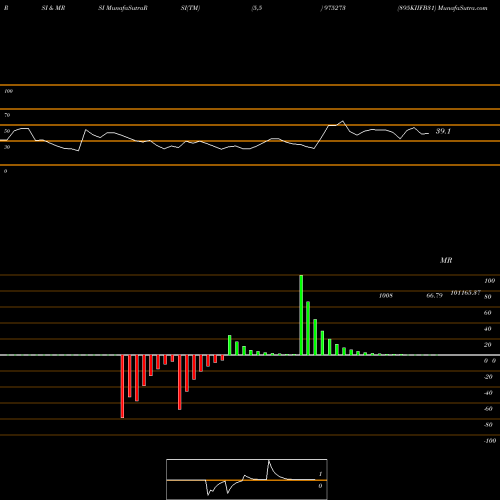
Task: Click the RSI value 39.1 label
Action: 443,131
